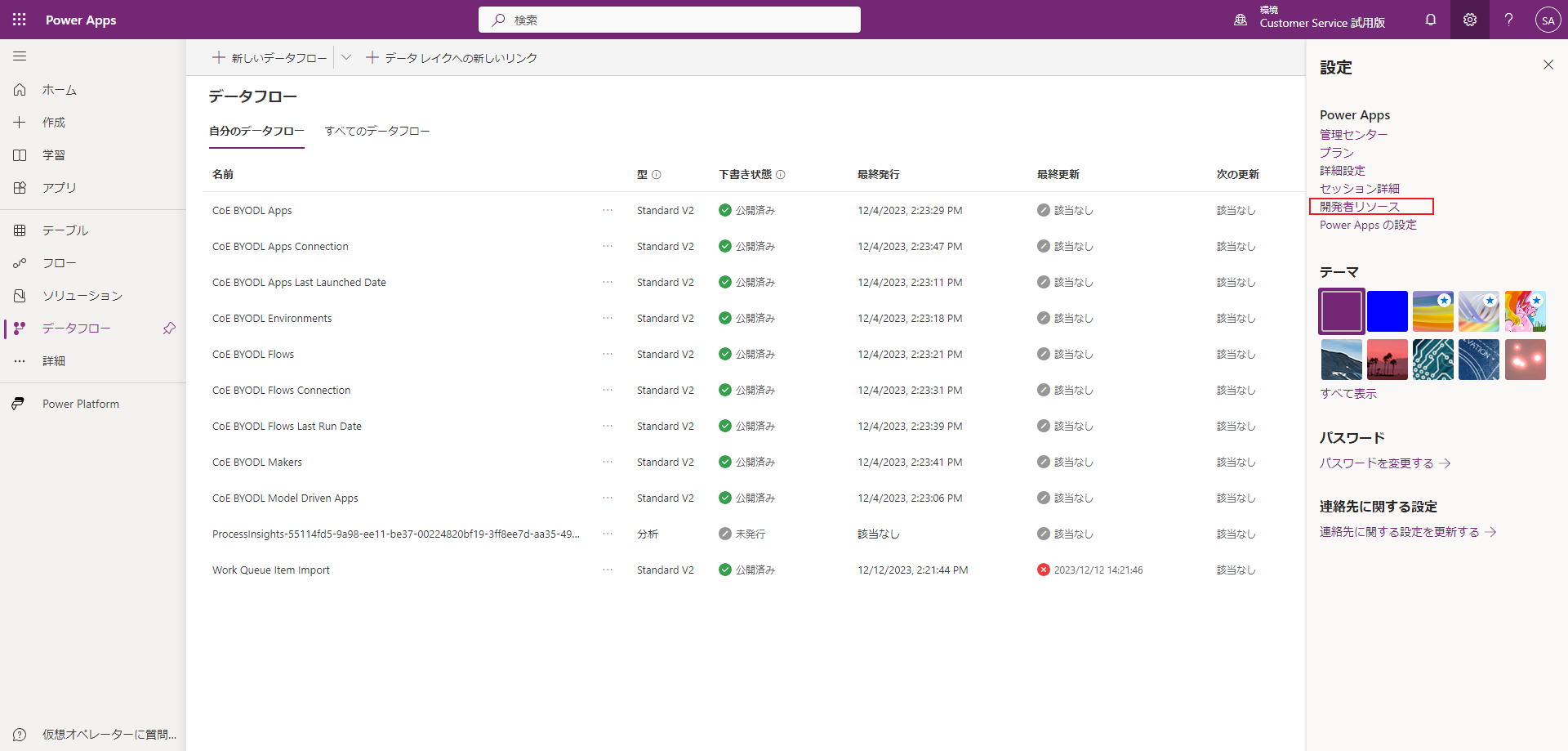Viewport: 1568px width, 751px height.
Task: Open the app launcher waffle icon
Action: pos(20,20)
